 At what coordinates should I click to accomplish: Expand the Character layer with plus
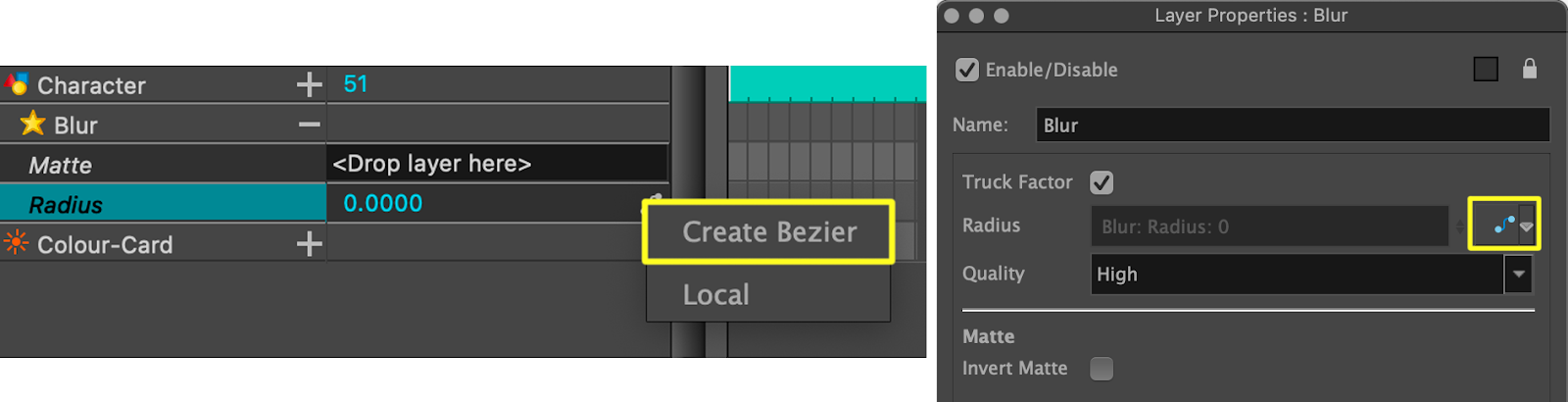pos(309,84)
